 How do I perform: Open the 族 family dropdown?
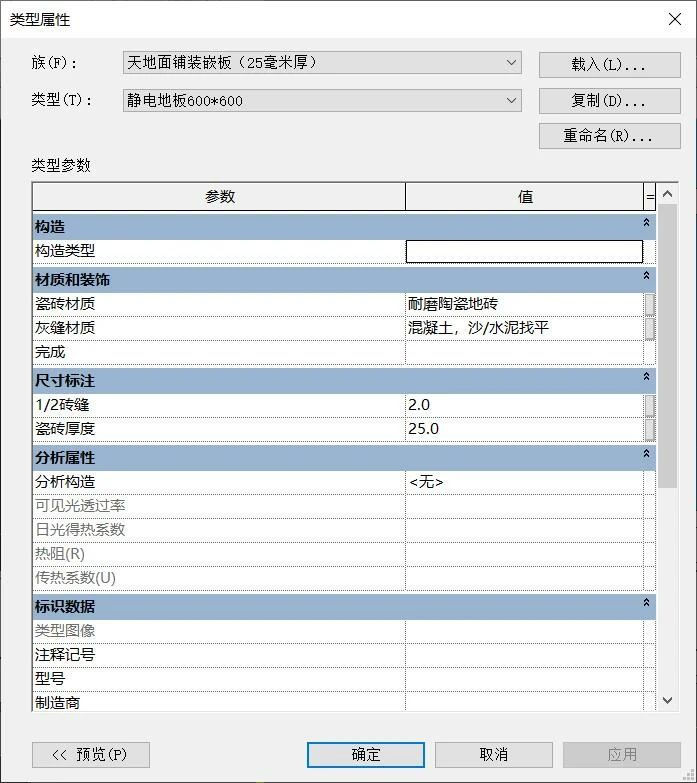click(512, 63)
